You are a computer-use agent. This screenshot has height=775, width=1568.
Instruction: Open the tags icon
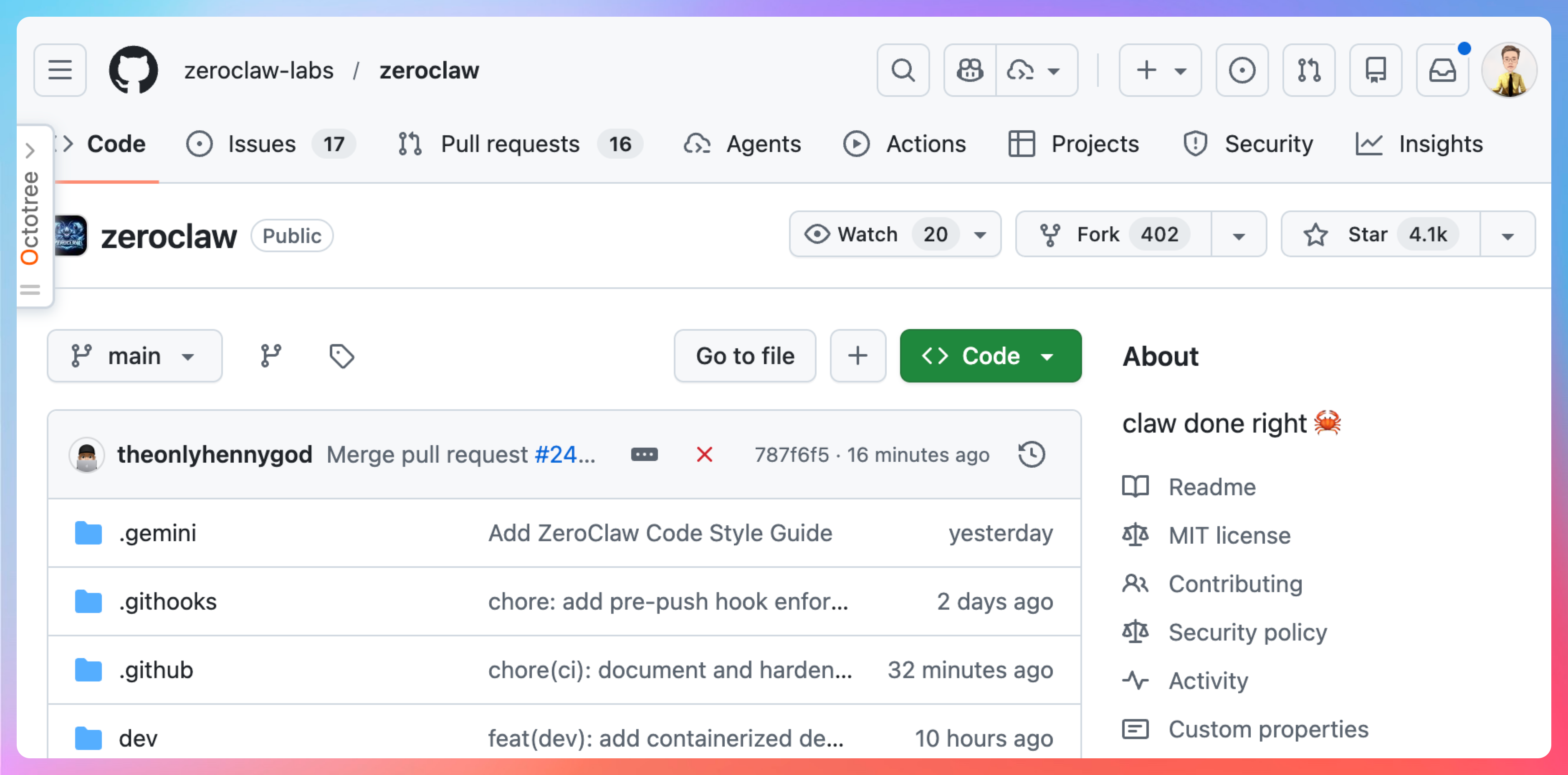pyautogui.click(x=341, y=356)
